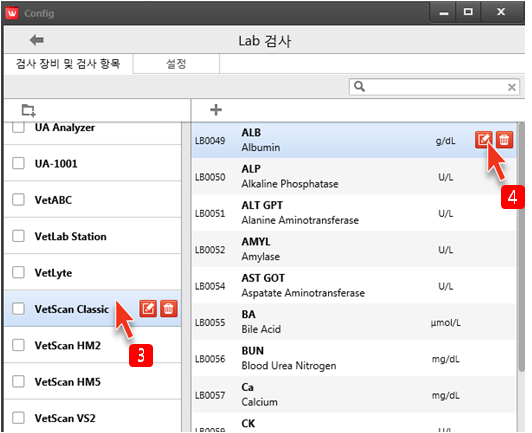Click the mg/dL unit of BUN
The image size is (532, 433).
[445, 359]
